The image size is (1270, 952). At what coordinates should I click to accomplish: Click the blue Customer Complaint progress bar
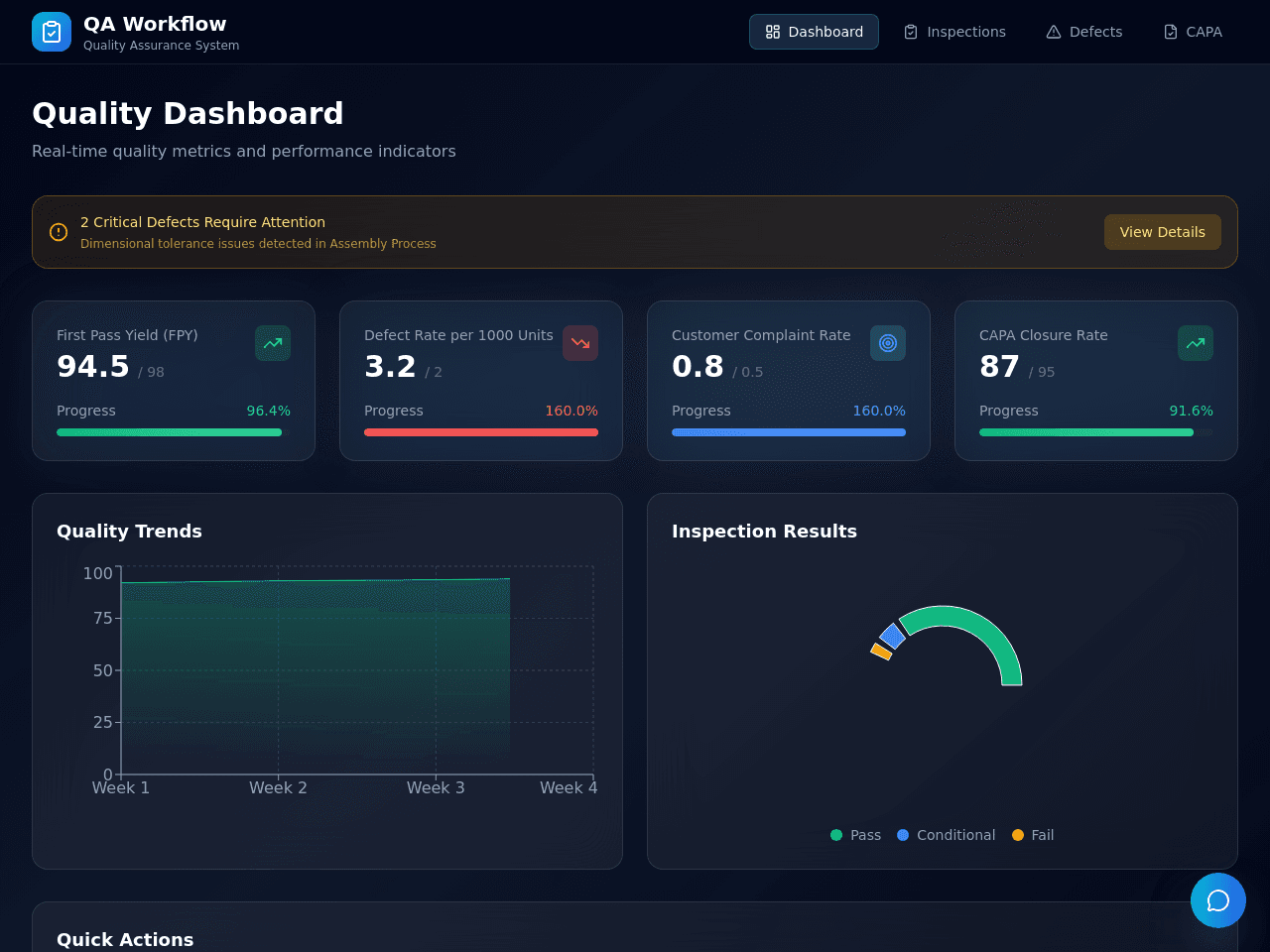coord(789,432)
